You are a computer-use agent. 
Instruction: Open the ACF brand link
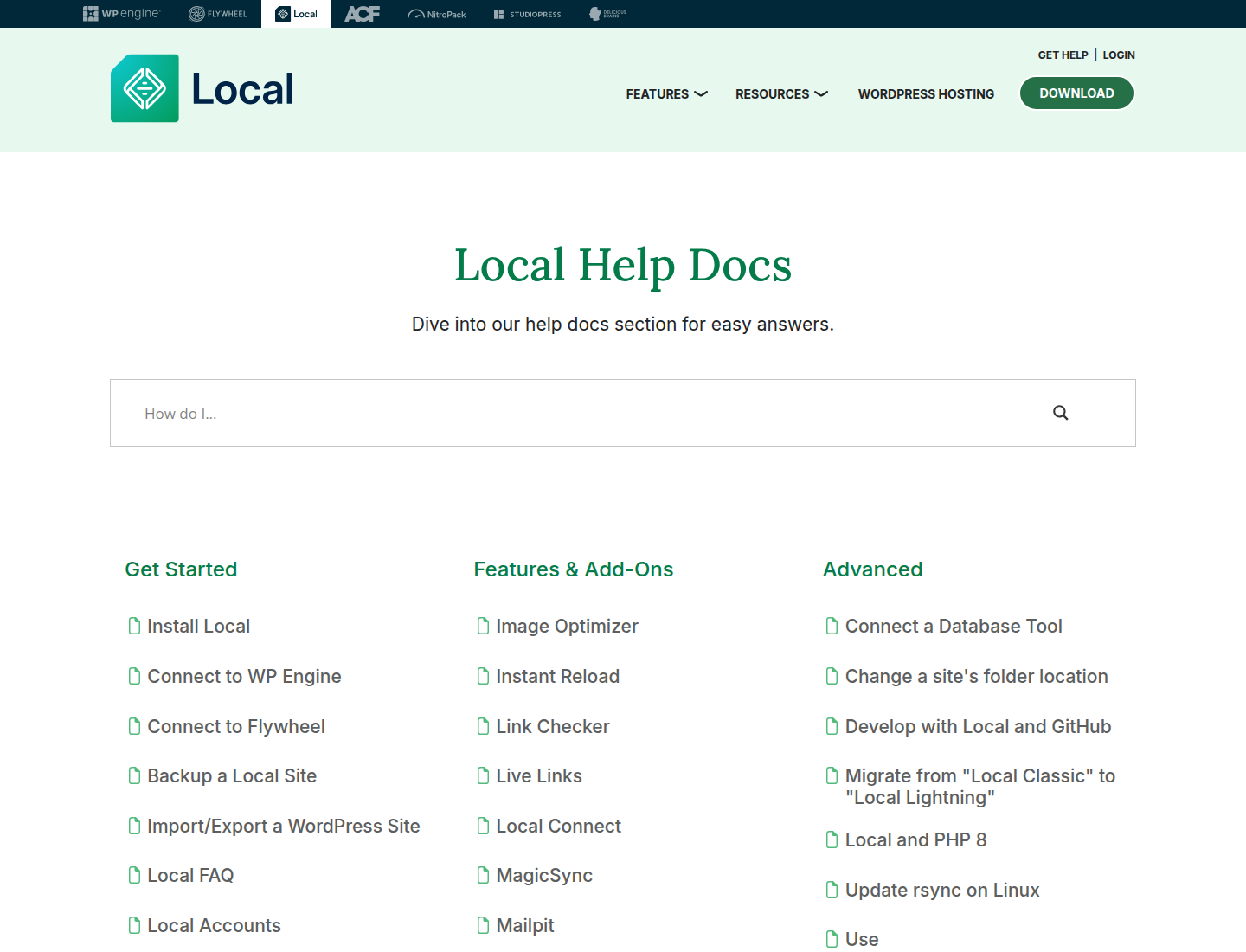(362, 14)
